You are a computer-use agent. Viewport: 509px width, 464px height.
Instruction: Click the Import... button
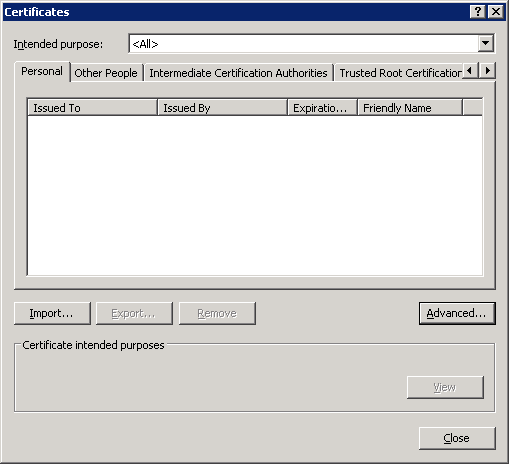point(52,313)
